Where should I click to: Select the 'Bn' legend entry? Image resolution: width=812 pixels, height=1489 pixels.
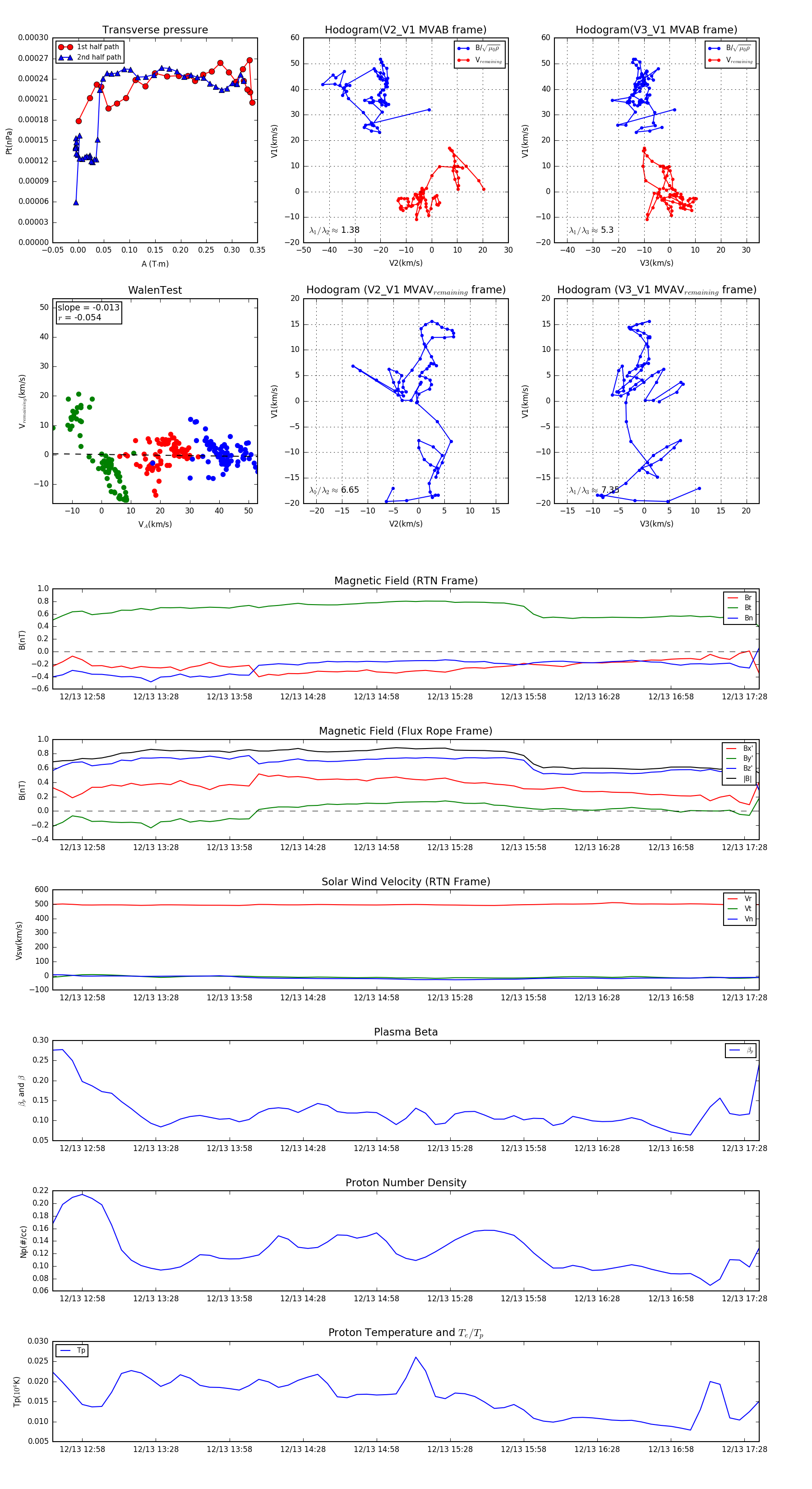point(741,618)
